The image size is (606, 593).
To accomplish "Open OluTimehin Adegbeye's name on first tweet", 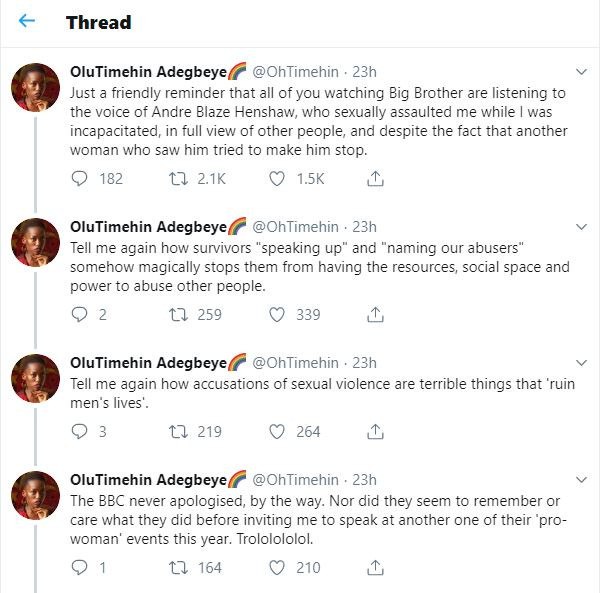I will coord(144,72).
